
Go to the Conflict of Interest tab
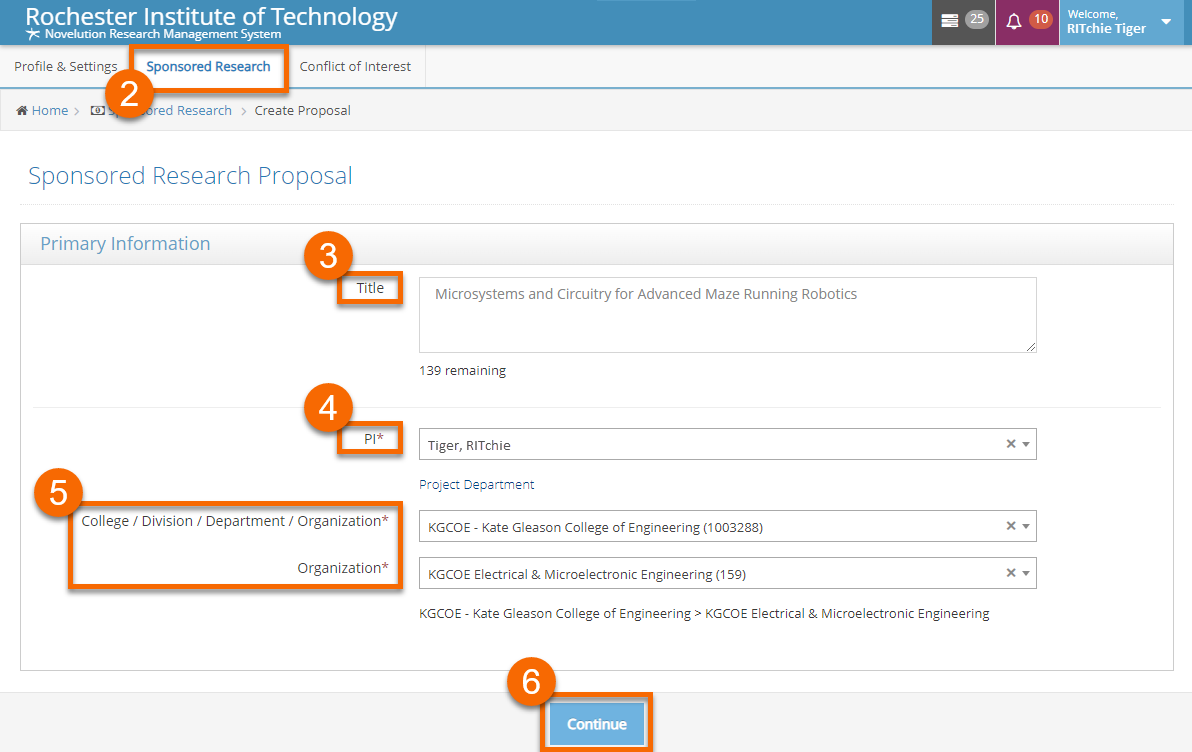point(355,67)
